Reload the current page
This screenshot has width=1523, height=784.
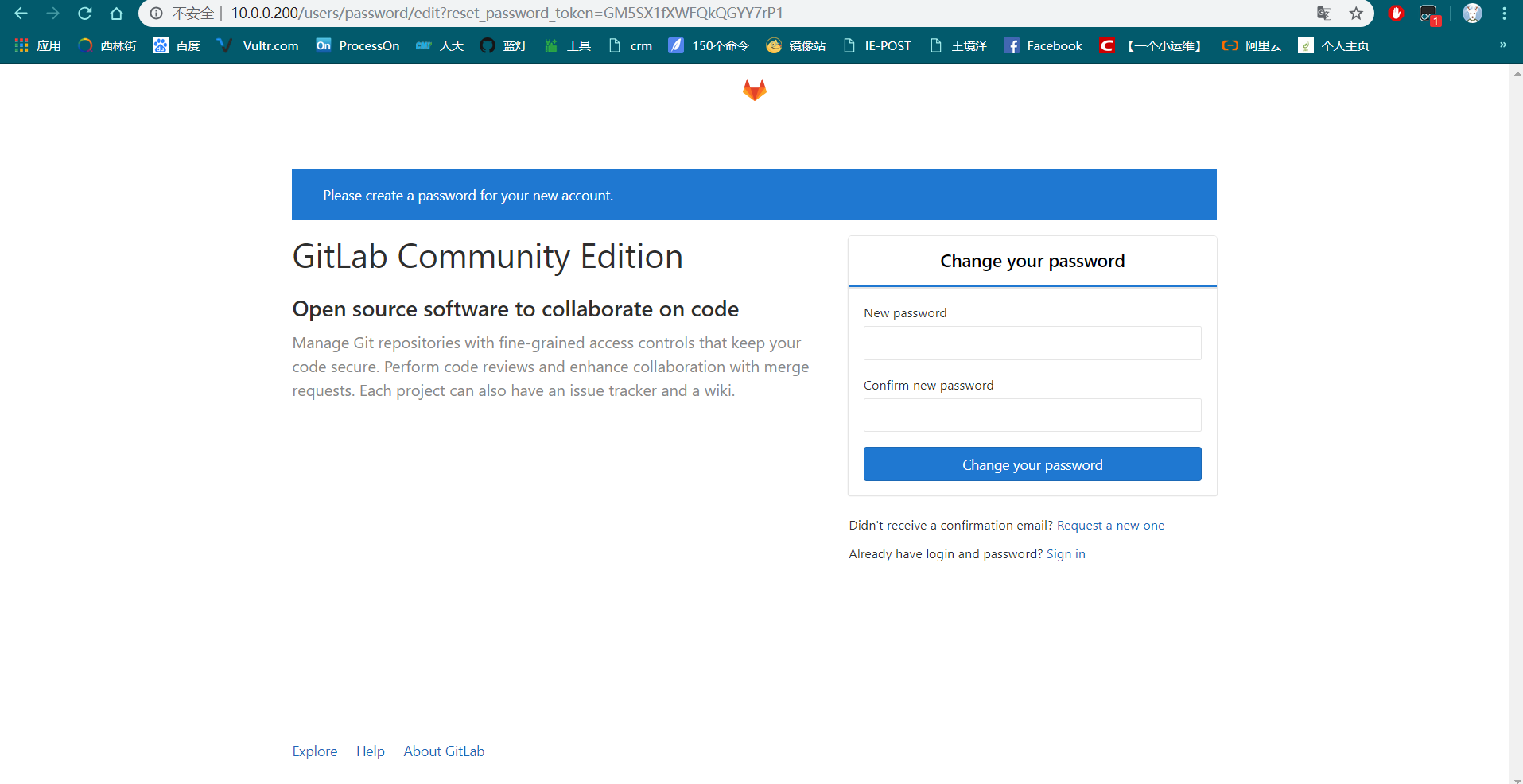click(x=84, y=14)
